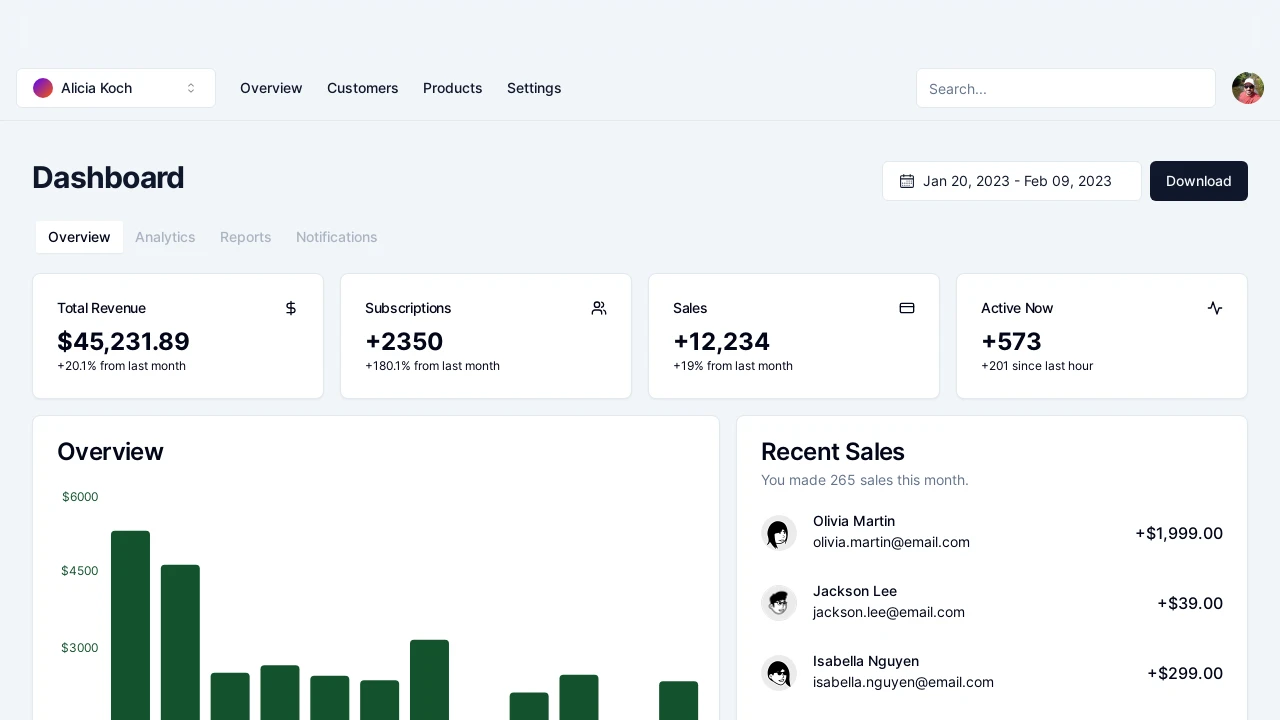This screenshot has height=720, width=1280.
Task: Open the user profile avatar menu
Action: click(x=1248, y=88)
